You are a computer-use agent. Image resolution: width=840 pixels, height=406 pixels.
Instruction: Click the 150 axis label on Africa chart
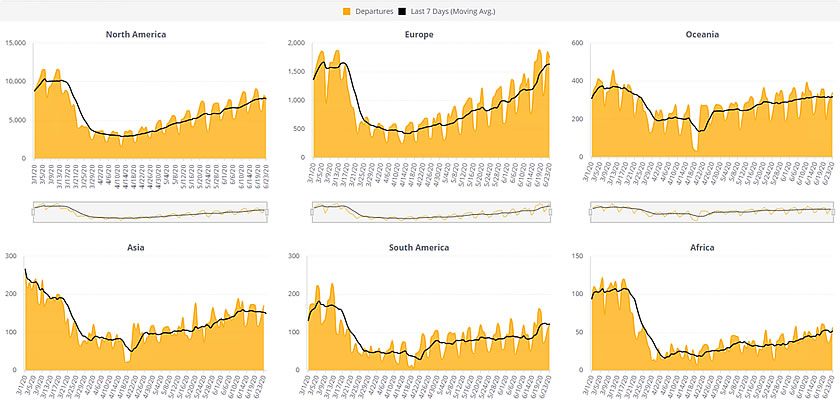578,256
